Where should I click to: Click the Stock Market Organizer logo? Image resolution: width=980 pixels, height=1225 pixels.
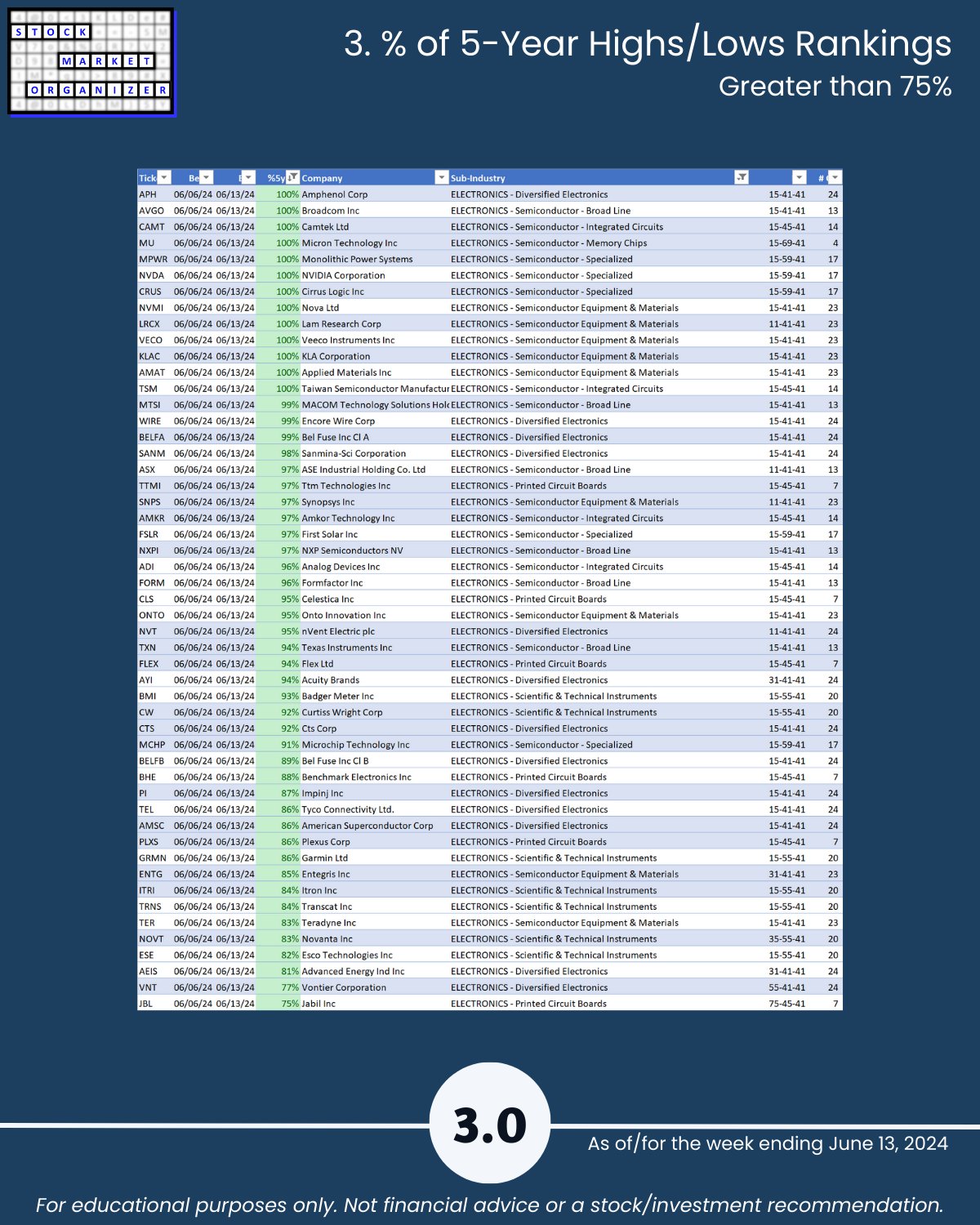(91, 62)
